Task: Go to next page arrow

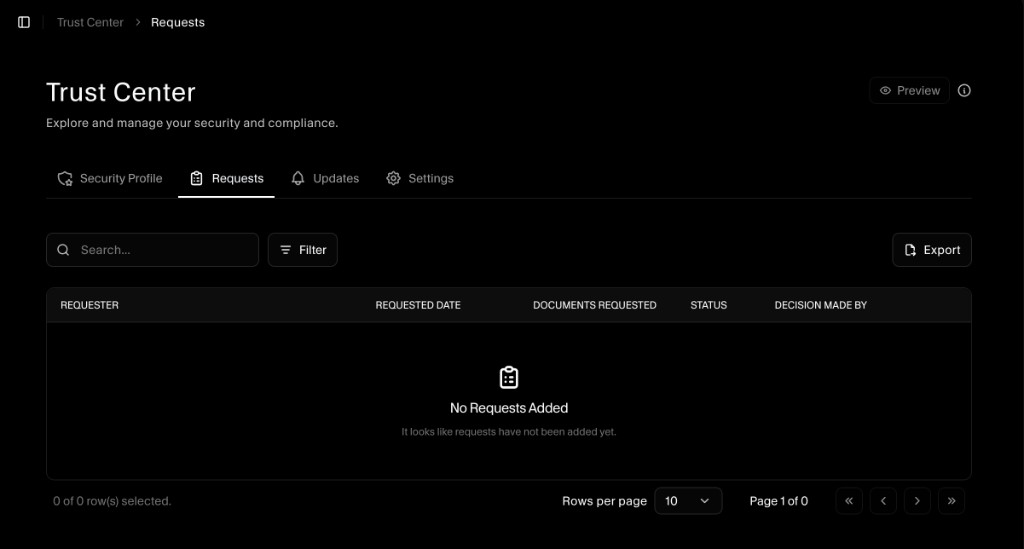Action: [917, 501]
